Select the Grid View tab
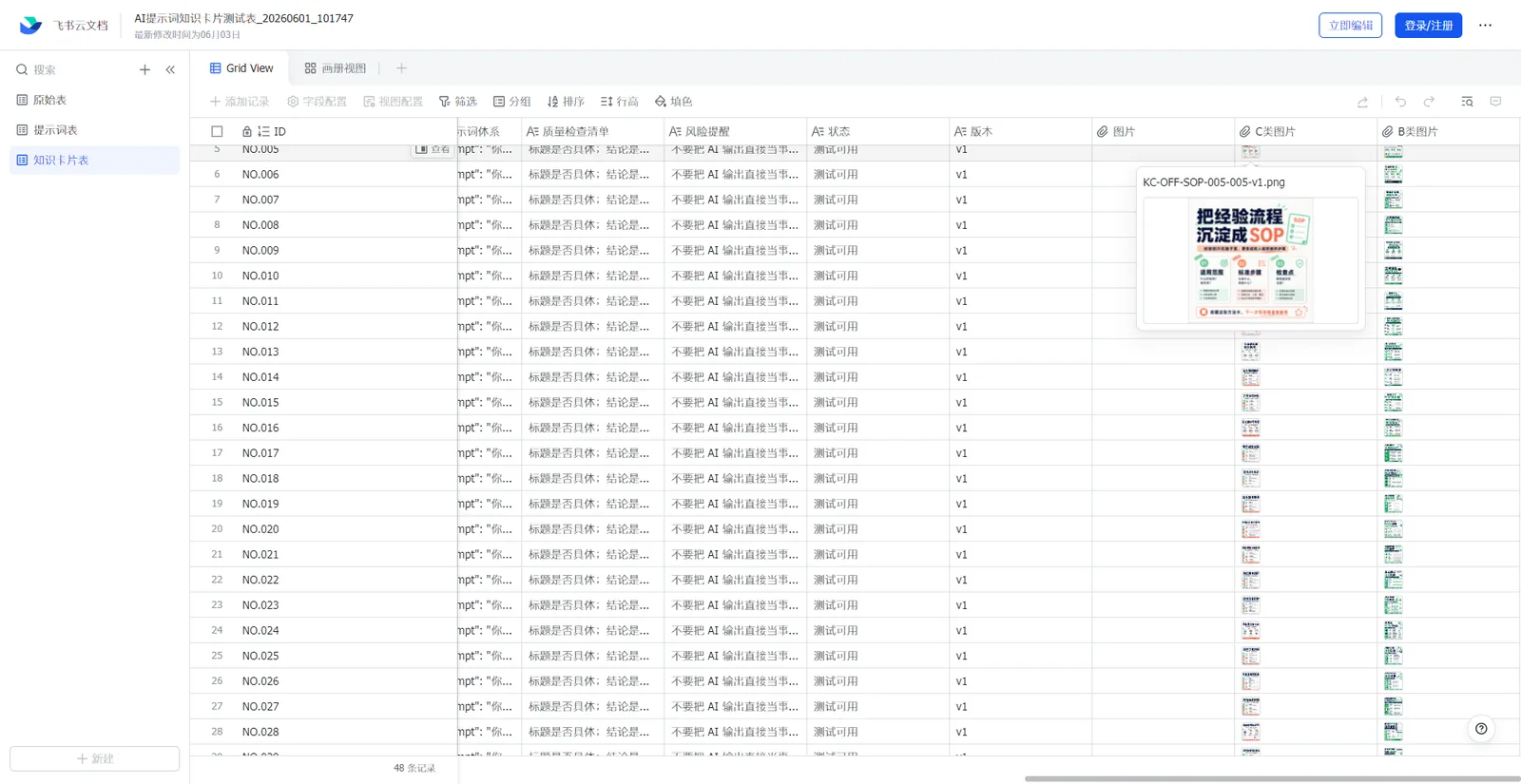Image resolution: width=1521 pixels, height=784 pixels. point(241,68)
